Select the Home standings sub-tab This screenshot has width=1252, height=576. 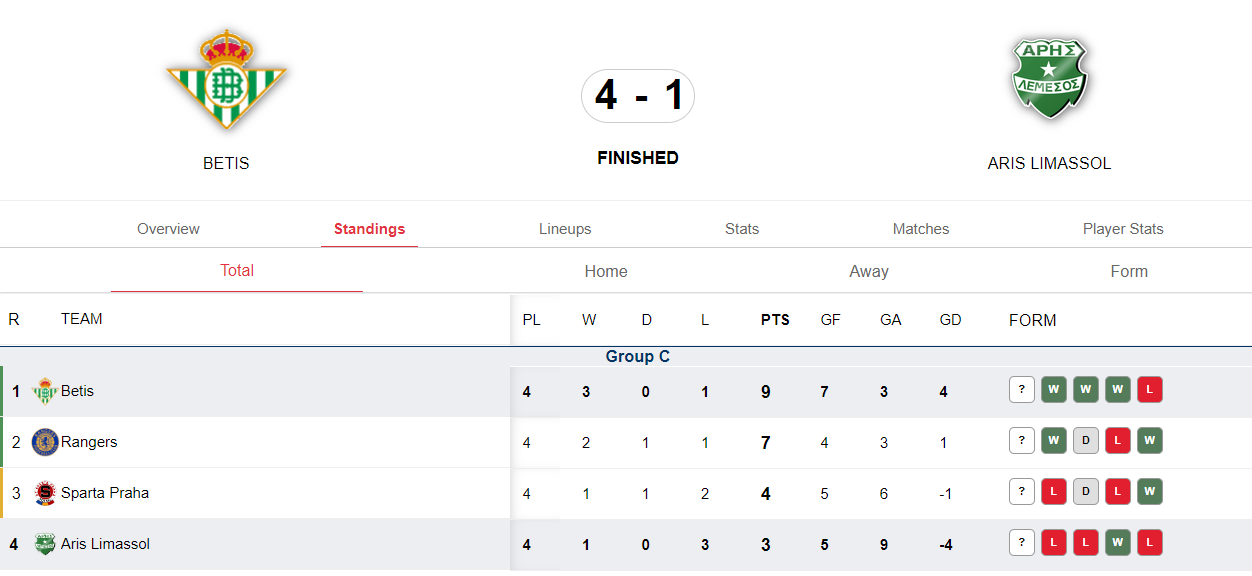pyautogui.click(x=606, y=271)
